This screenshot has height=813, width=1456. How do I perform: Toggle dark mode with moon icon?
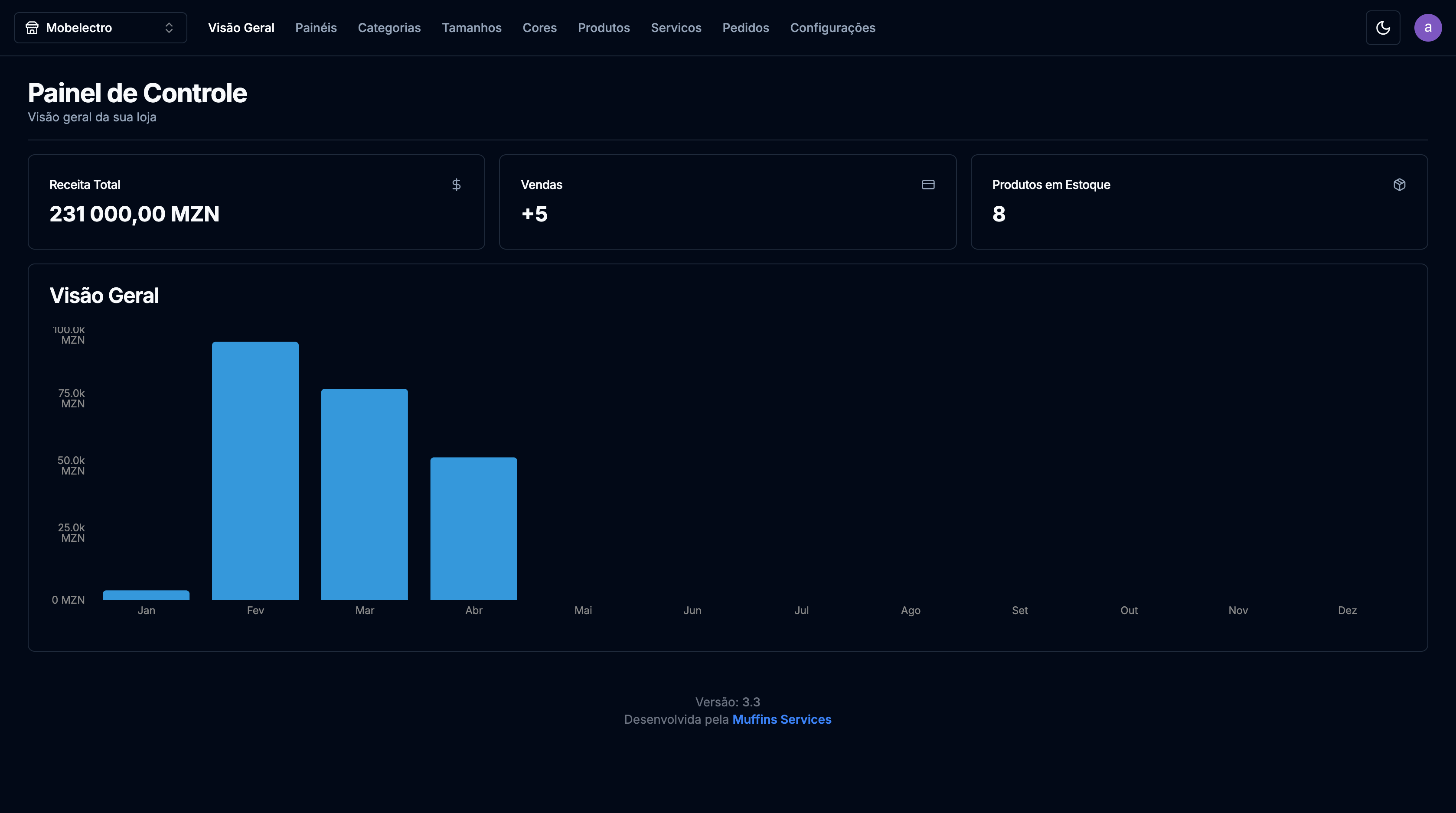point(1383,28)
